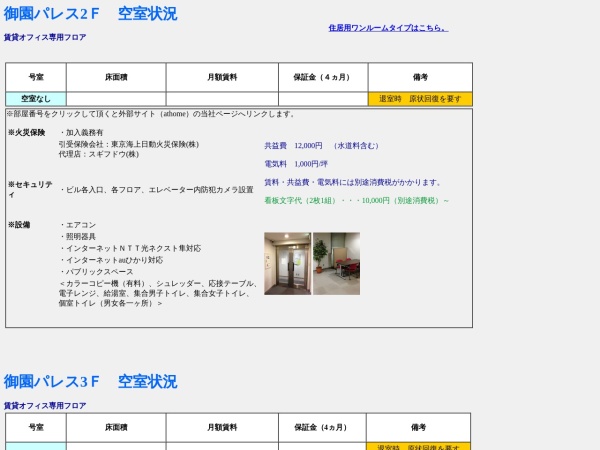Click the ※部屋番号をクリックして頂くと note text

coord(150,114)
